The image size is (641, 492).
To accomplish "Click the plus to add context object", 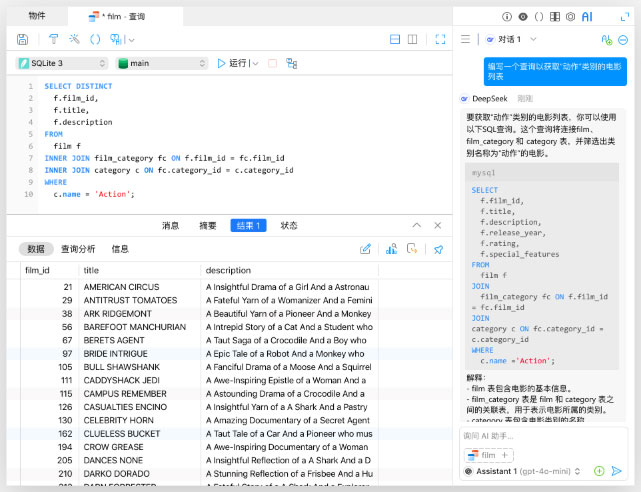I will (x=505, y=455).
